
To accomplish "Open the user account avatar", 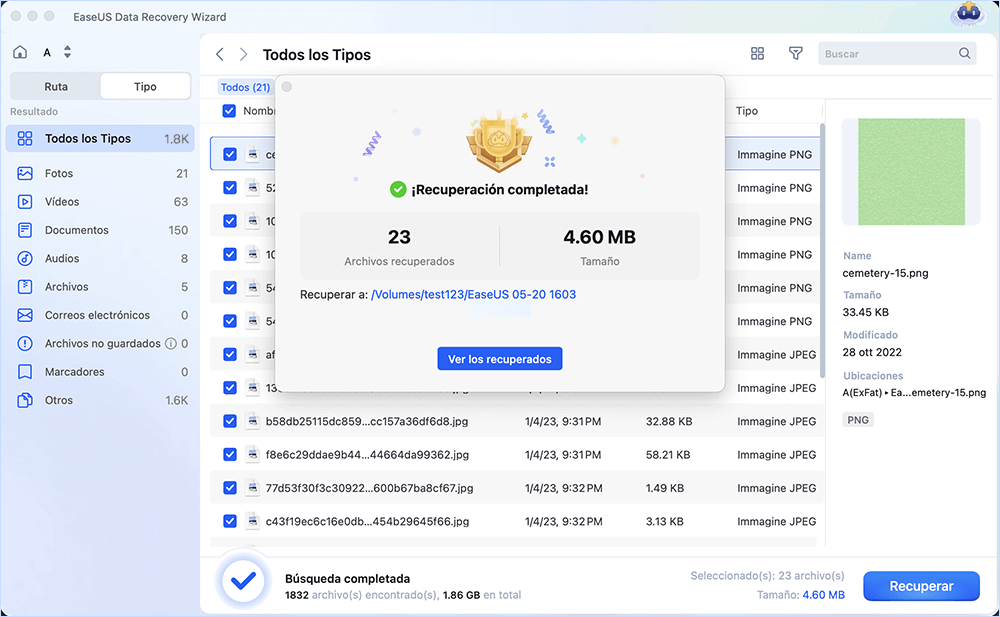I will click(968, 14).
